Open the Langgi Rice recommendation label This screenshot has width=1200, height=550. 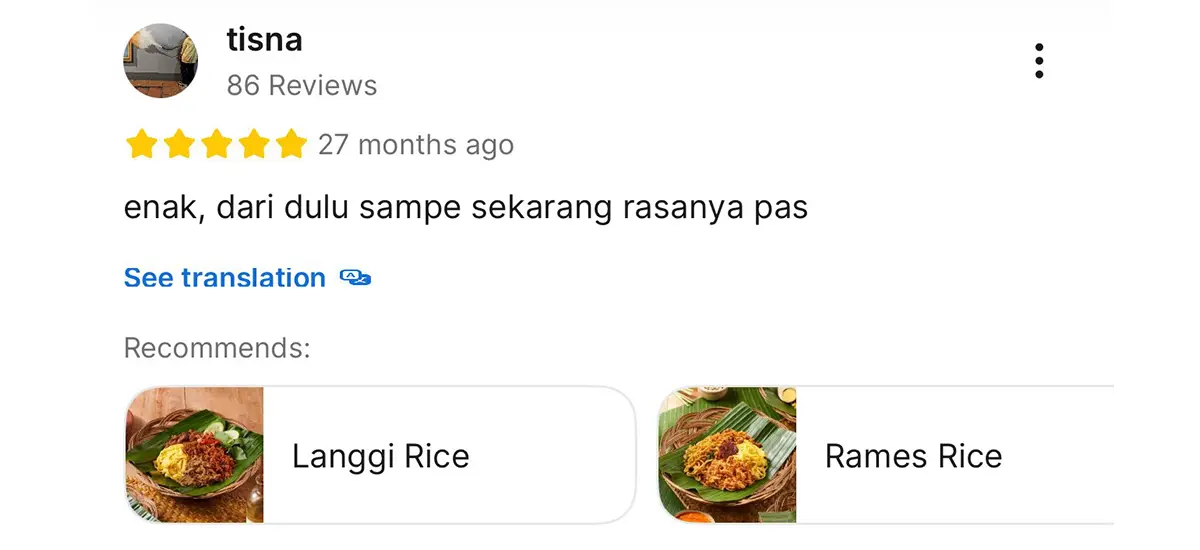tap(380, 457)
